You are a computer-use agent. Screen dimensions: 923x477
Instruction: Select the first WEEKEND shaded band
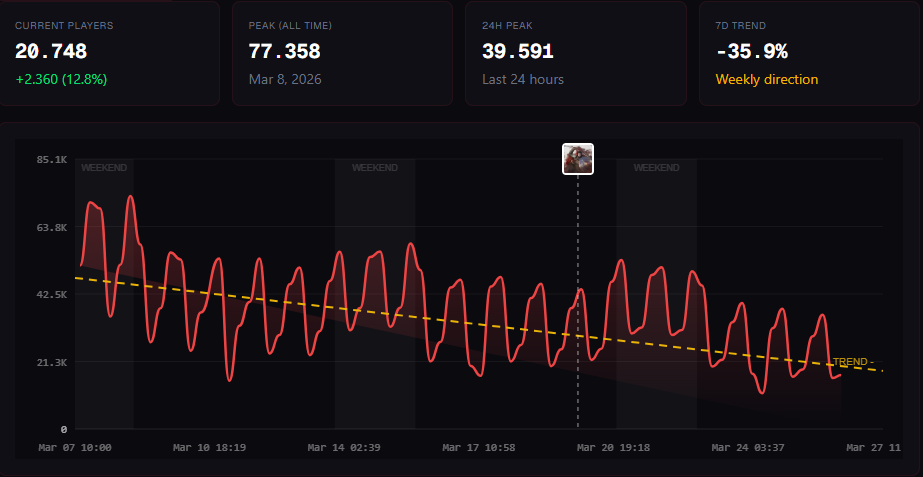click(x=104, y=293)
